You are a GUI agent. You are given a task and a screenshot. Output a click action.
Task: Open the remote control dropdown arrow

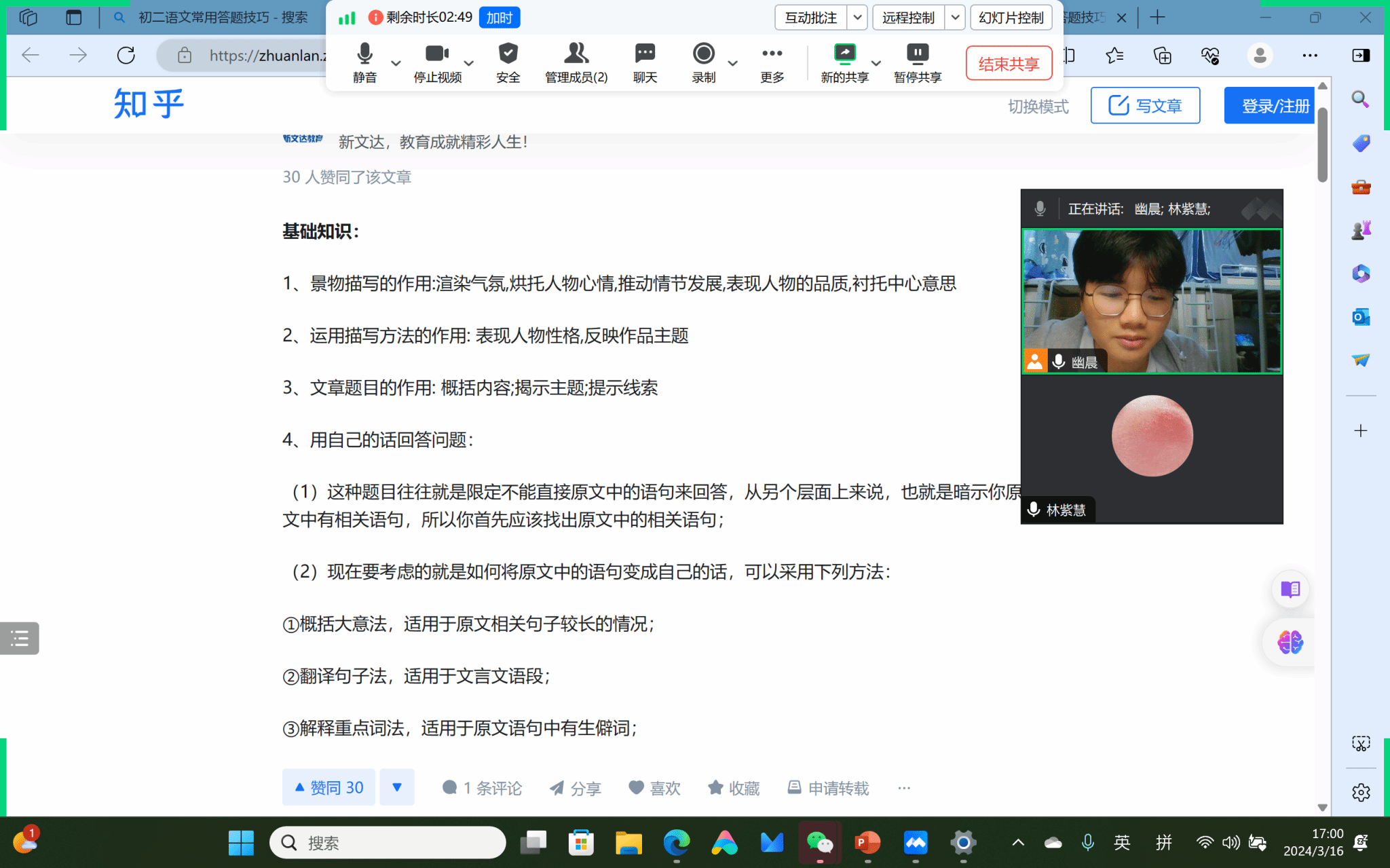tap(955, 18)
